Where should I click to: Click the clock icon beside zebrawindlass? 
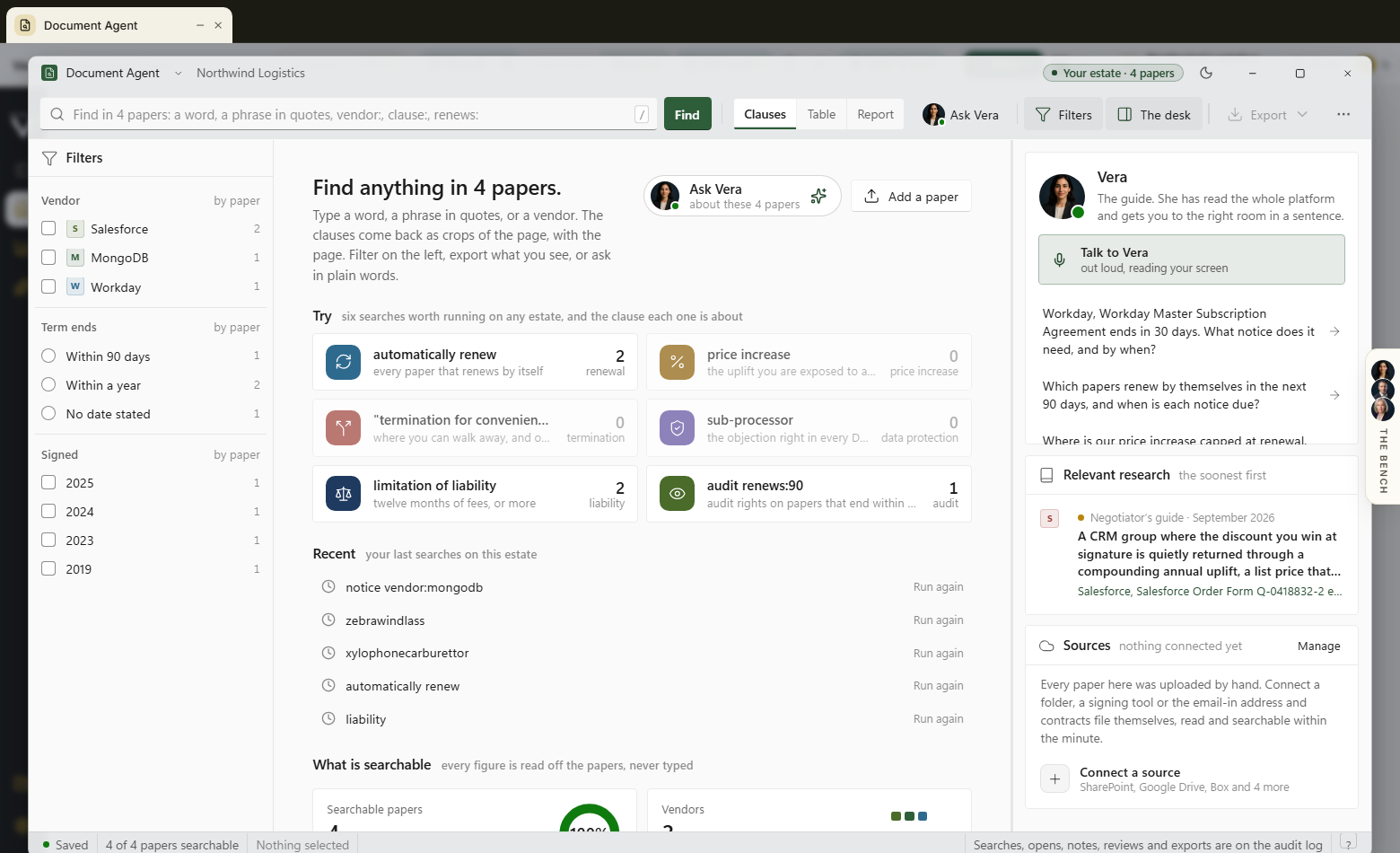coord(328,620)
